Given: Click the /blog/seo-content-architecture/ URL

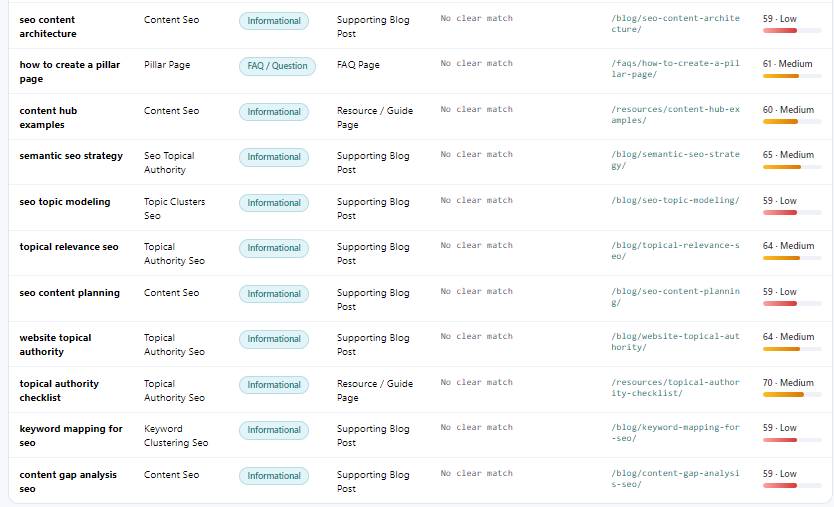Looking at the screenshot, I should coord(675,23).
